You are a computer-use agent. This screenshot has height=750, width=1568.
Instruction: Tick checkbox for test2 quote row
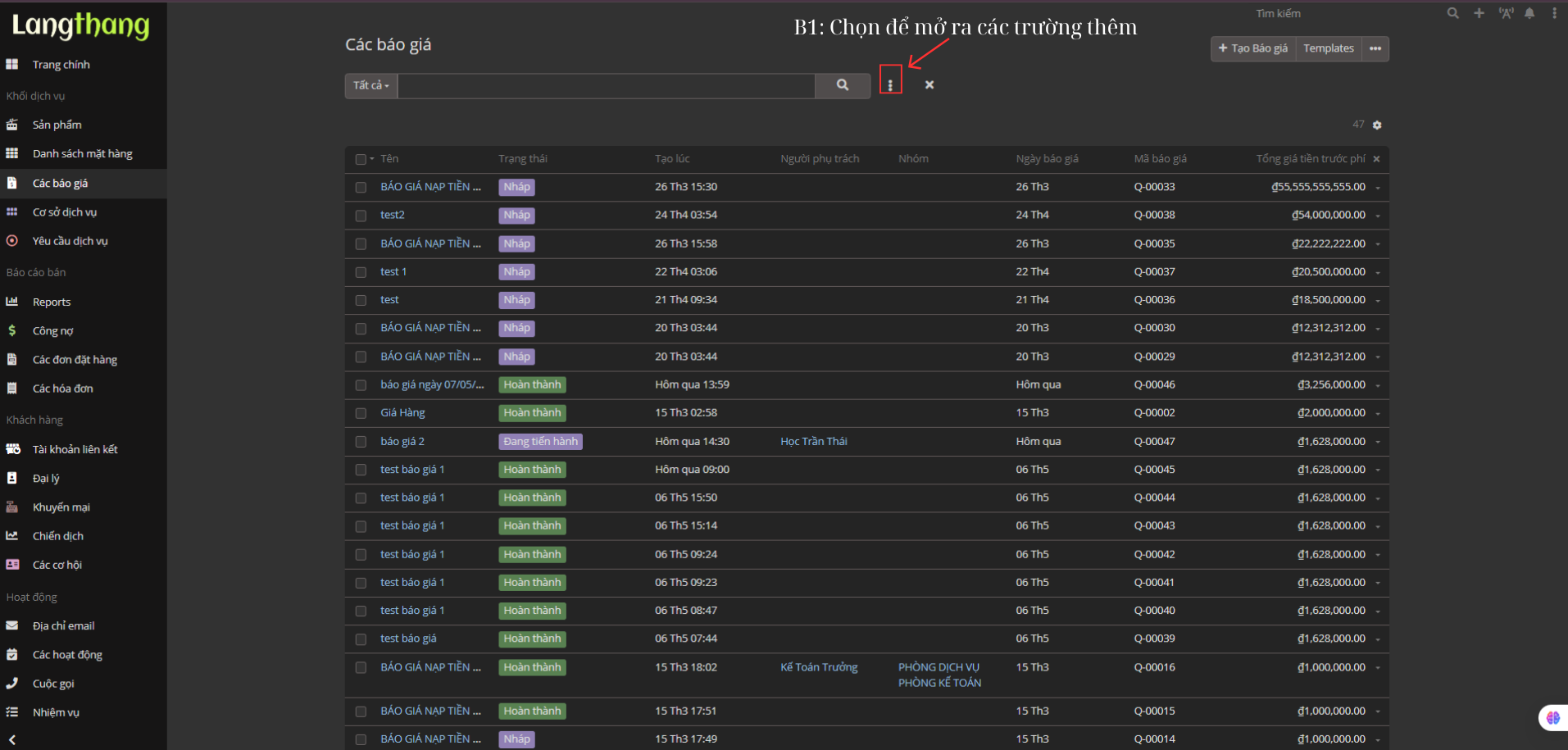pos(361,216)
